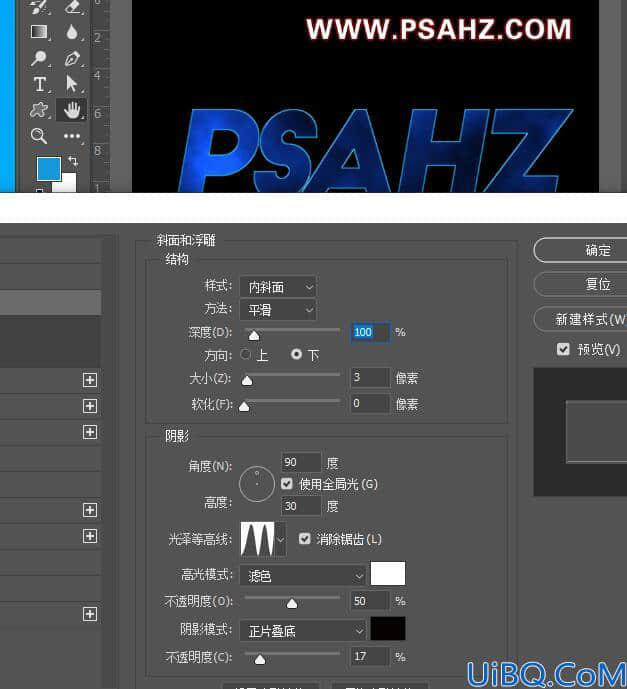Select direction 下 (Down) radio button
Viewport: 627px width, 689px height.
[x=297, y=354]
